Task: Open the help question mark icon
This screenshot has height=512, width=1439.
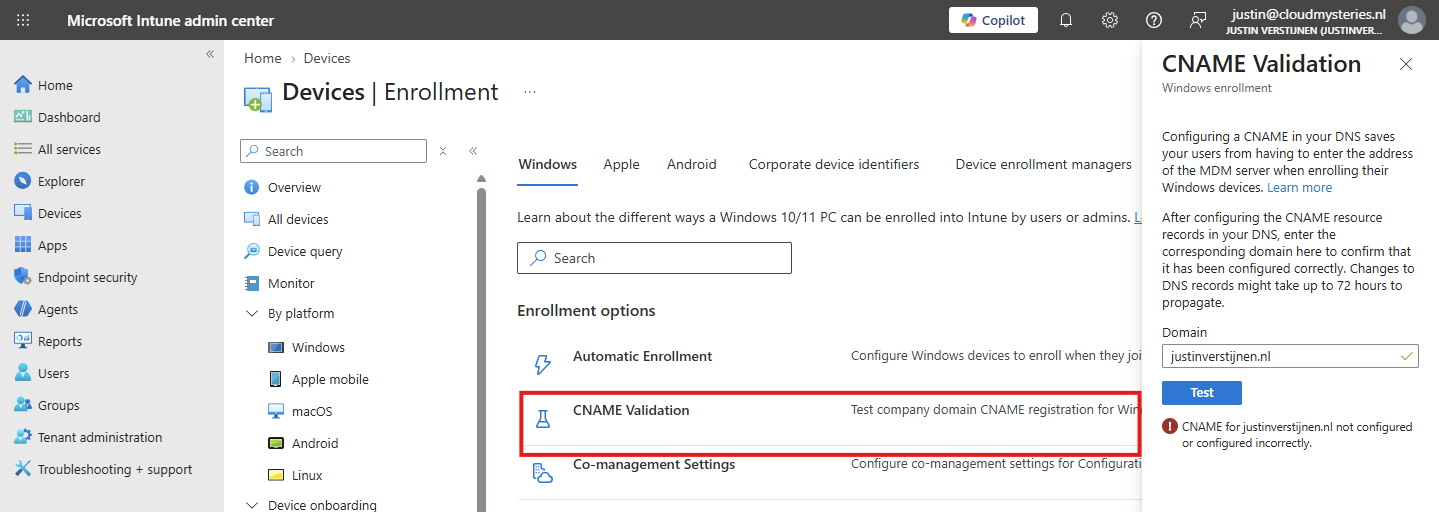Action: pyautogui.click(x=1154, y=20)
